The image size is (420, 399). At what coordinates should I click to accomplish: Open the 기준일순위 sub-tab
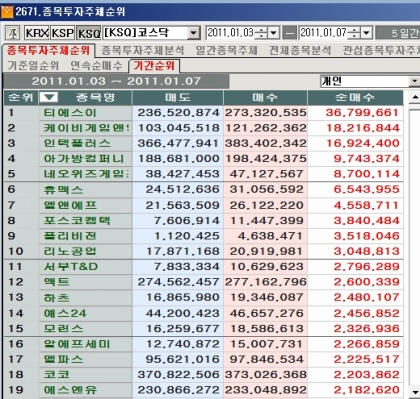(x=33, y=66)
